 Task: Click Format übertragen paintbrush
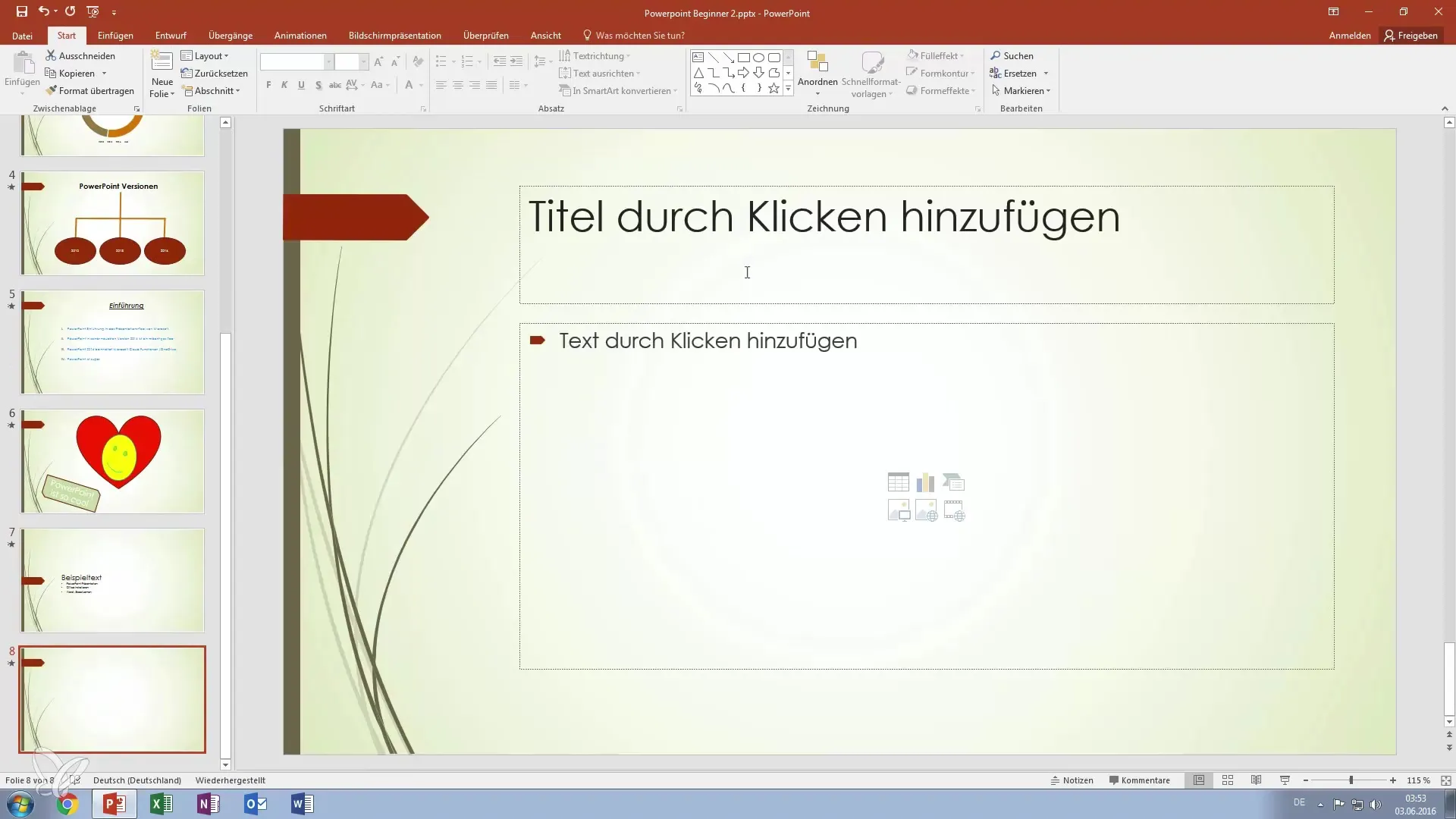[89, 91]
